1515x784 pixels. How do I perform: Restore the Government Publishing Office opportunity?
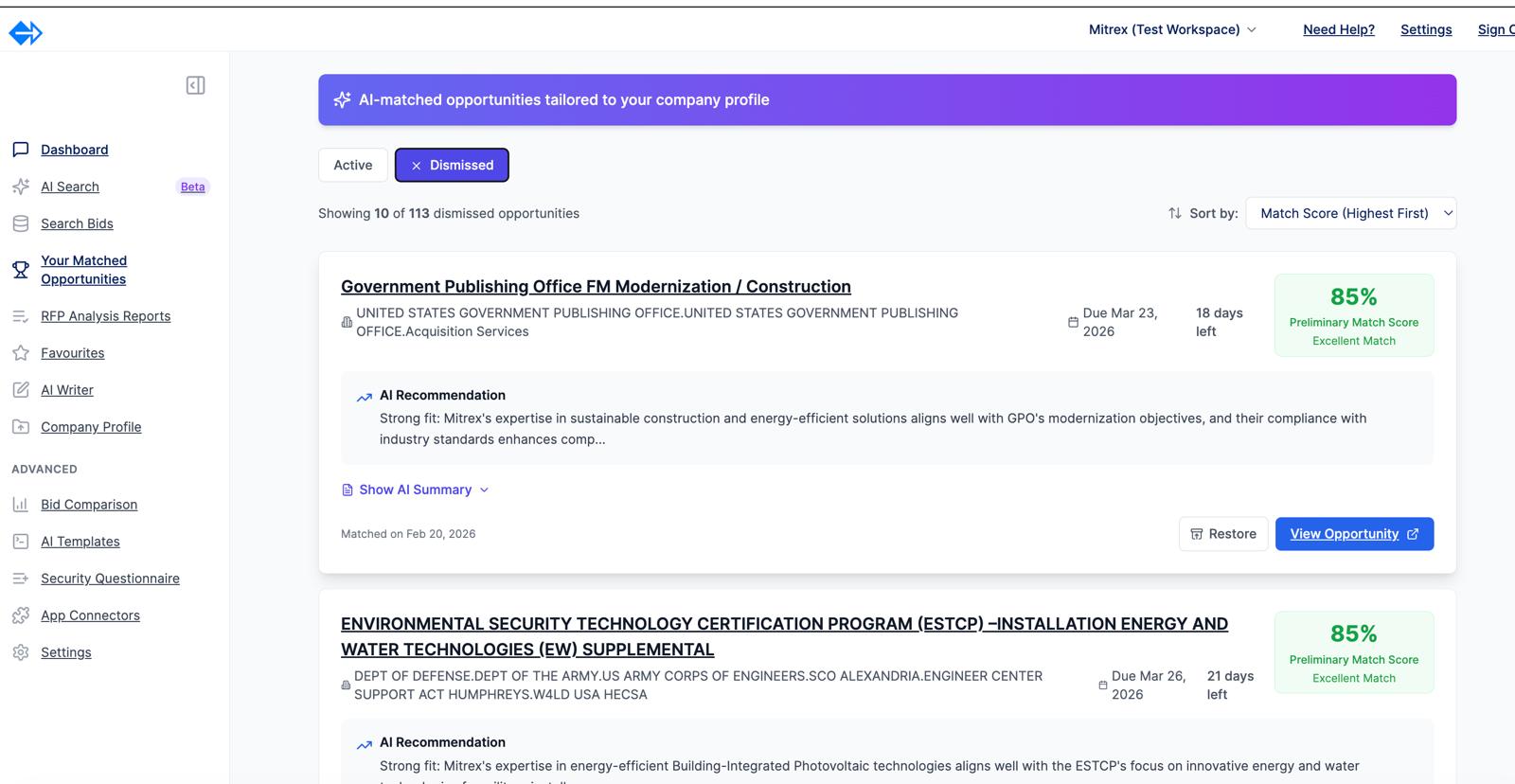click(1223, 534)
